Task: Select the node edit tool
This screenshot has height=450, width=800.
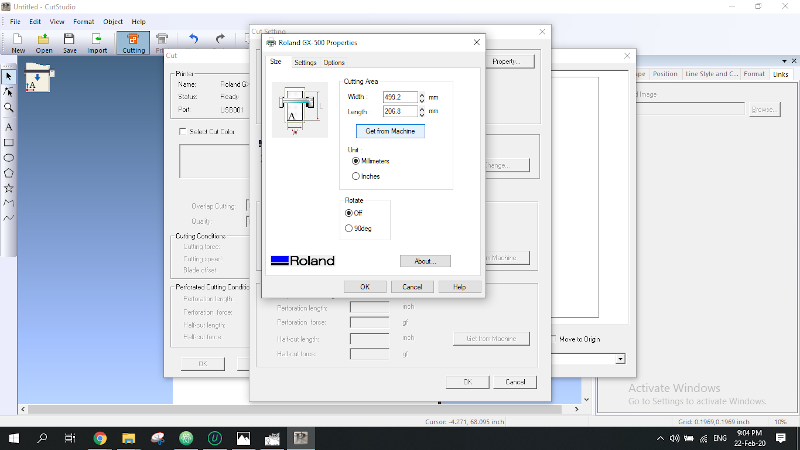Action: pos(9,92)
